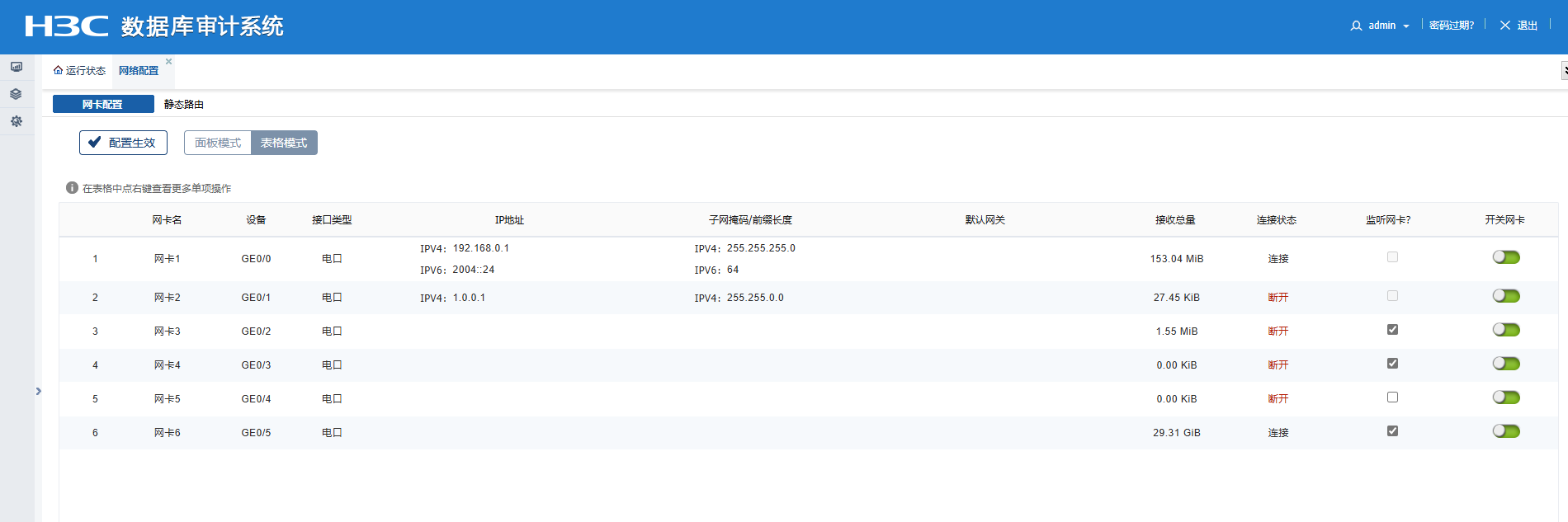Toggle the 开关网卡 switch for 网卡4

tap(1506, 364)
